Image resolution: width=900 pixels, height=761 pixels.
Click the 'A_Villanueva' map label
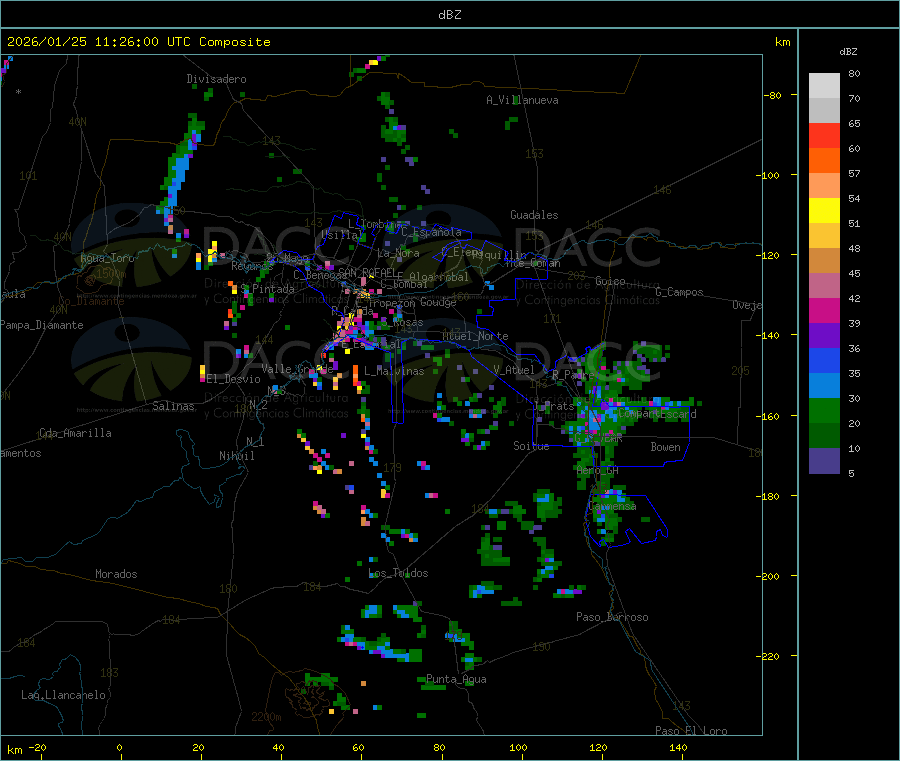point(522,100)
